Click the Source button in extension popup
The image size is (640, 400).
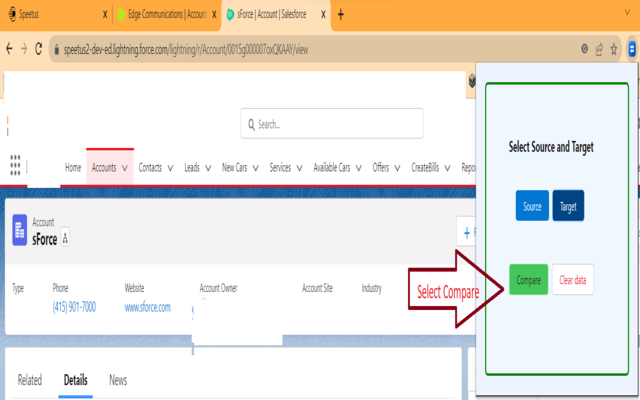[x=532, y=206]
